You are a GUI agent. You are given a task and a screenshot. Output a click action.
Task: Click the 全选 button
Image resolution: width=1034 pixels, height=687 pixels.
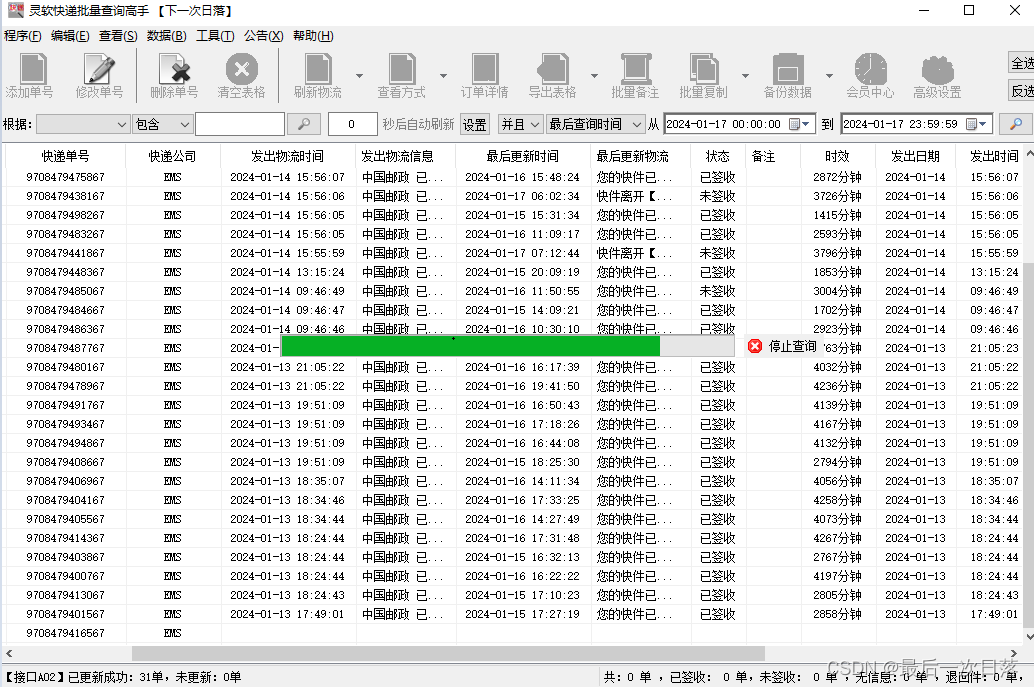click(1021, 63)
